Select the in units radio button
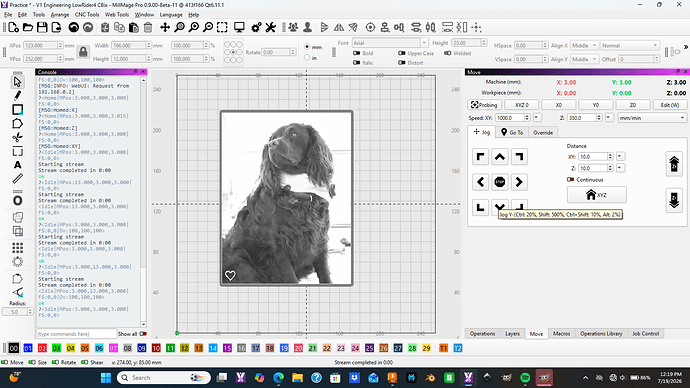 (307, 58)
